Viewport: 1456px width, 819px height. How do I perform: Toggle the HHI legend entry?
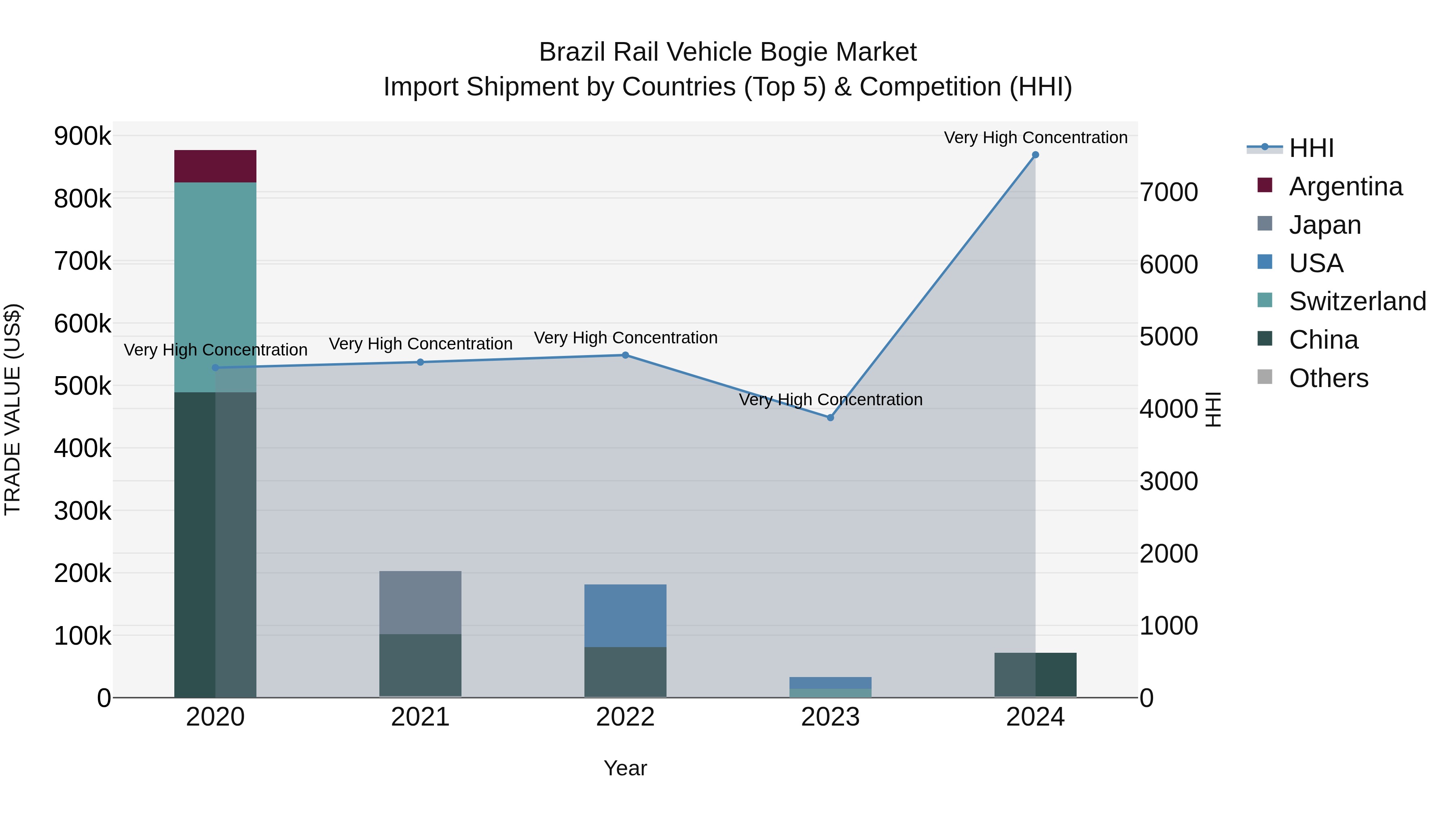(x=1291, y=148)
